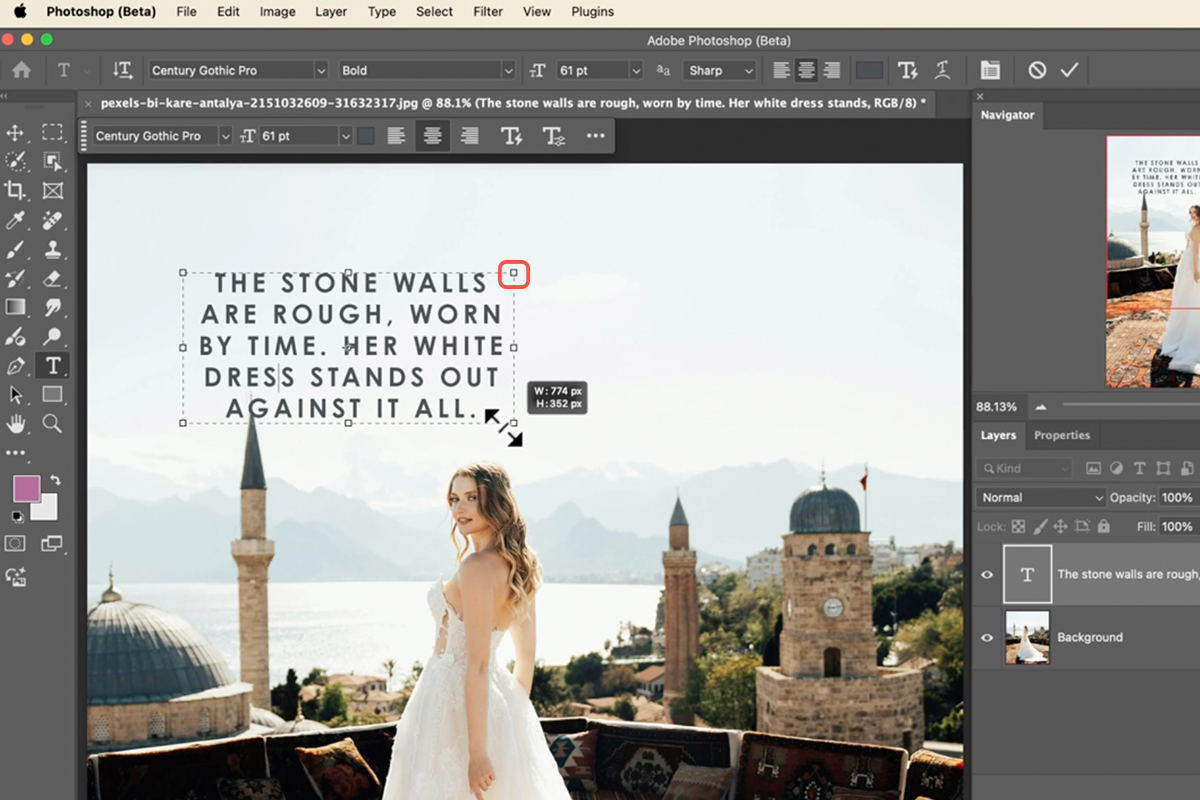Click the pink foreground color swatch
1200x800 pixels.
pos(26,489)
